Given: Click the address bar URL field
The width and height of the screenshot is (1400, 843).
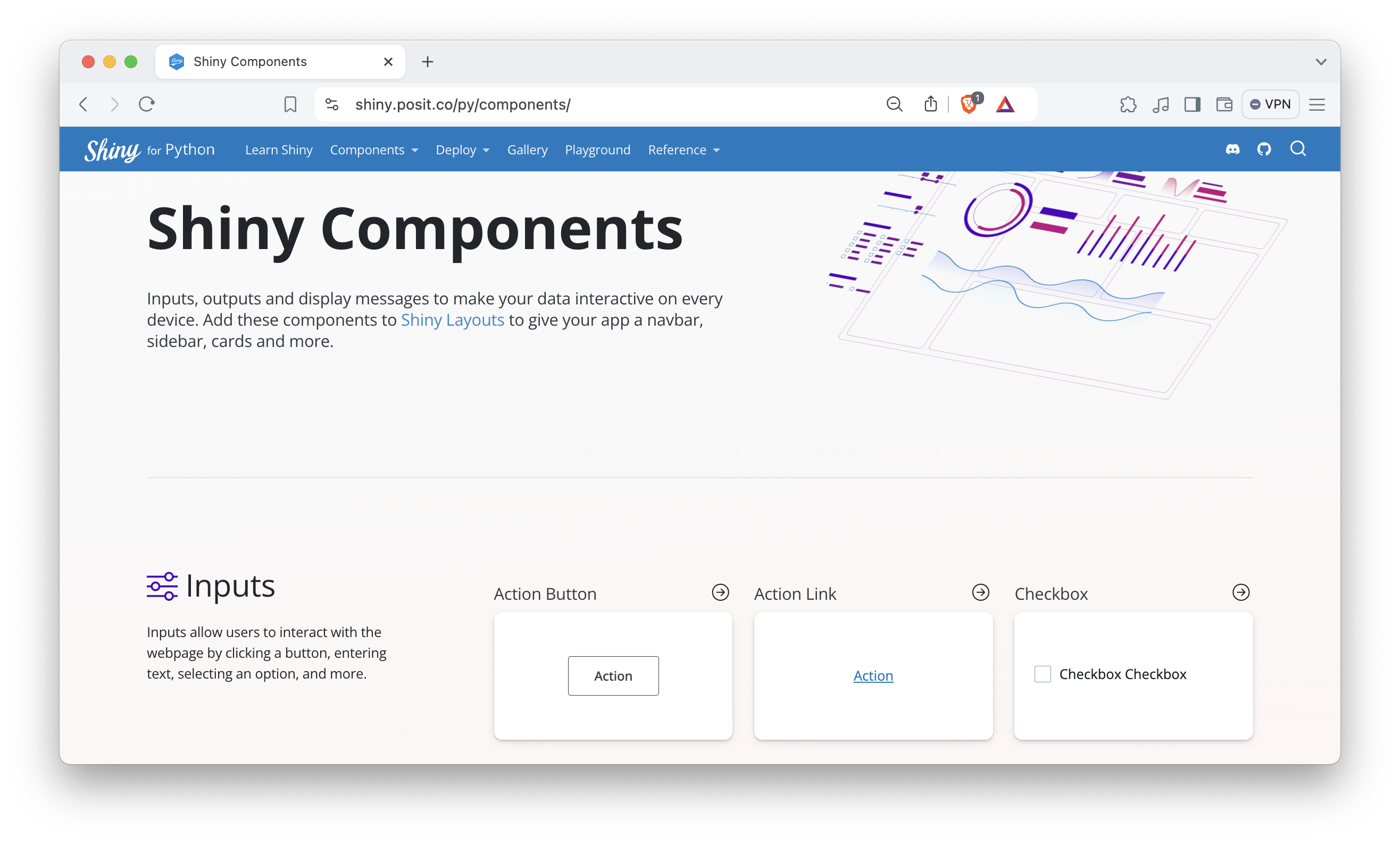Looking at the screenshot, I should [568, 104].
